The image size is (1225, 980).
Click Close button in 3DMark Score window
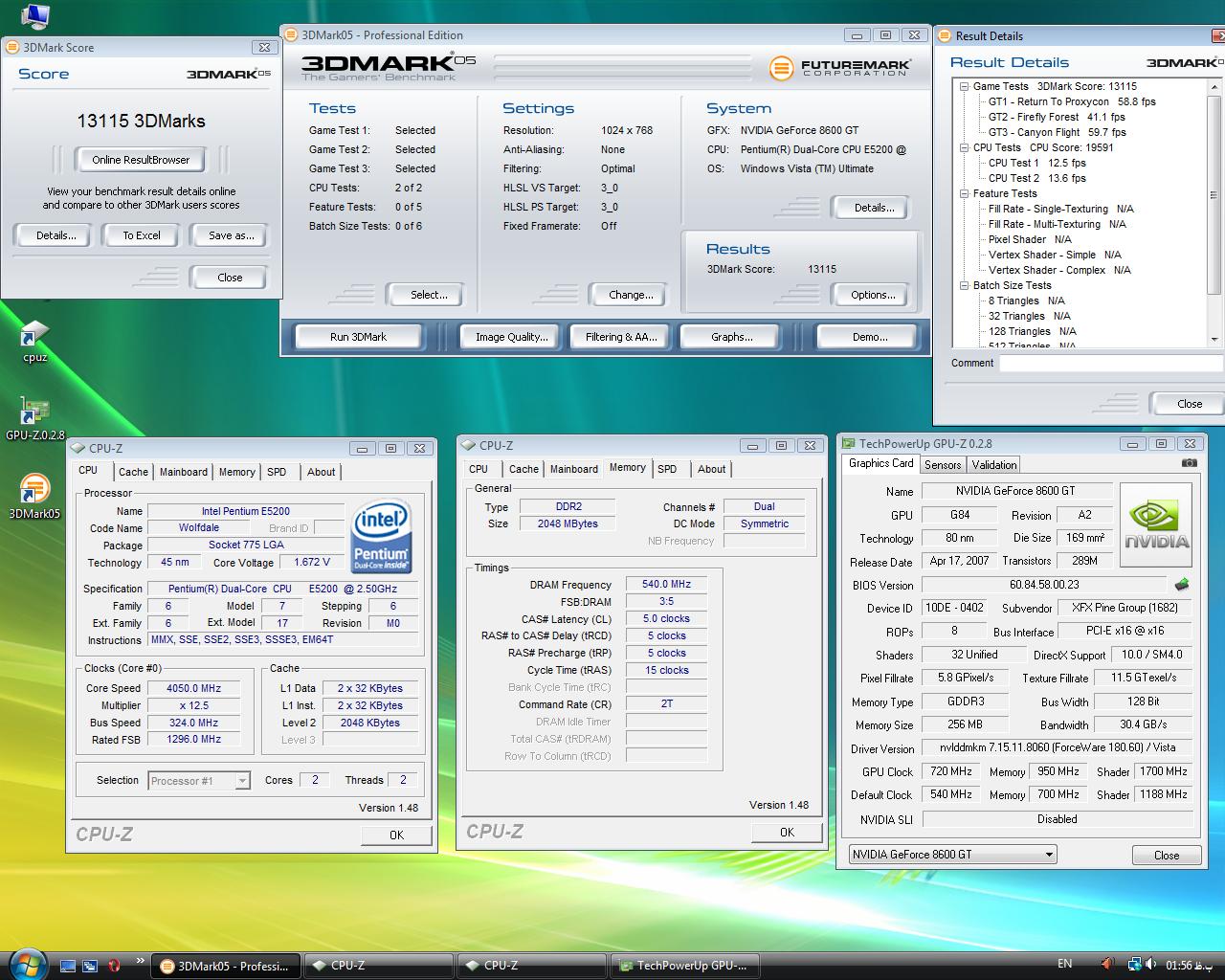pyautogui.click(x=230, y=278)
